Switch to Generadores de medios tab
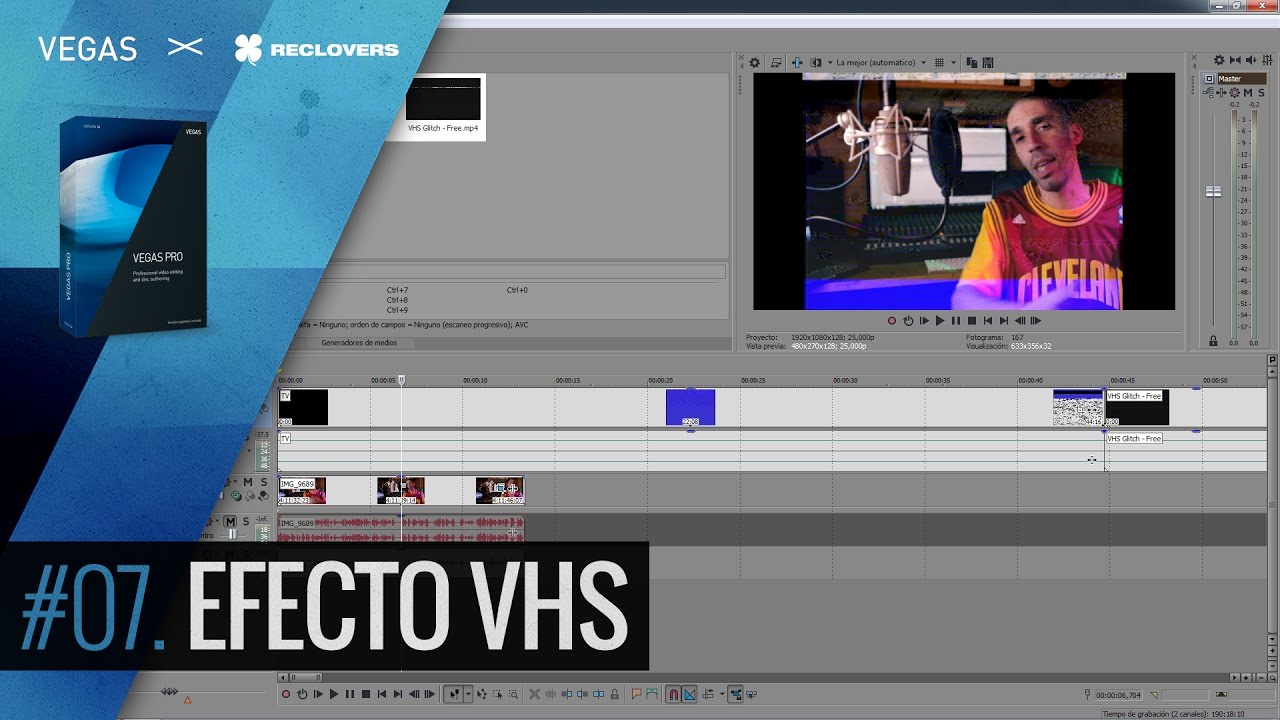The image size is (1280, 720). click(x=359, y=342)
